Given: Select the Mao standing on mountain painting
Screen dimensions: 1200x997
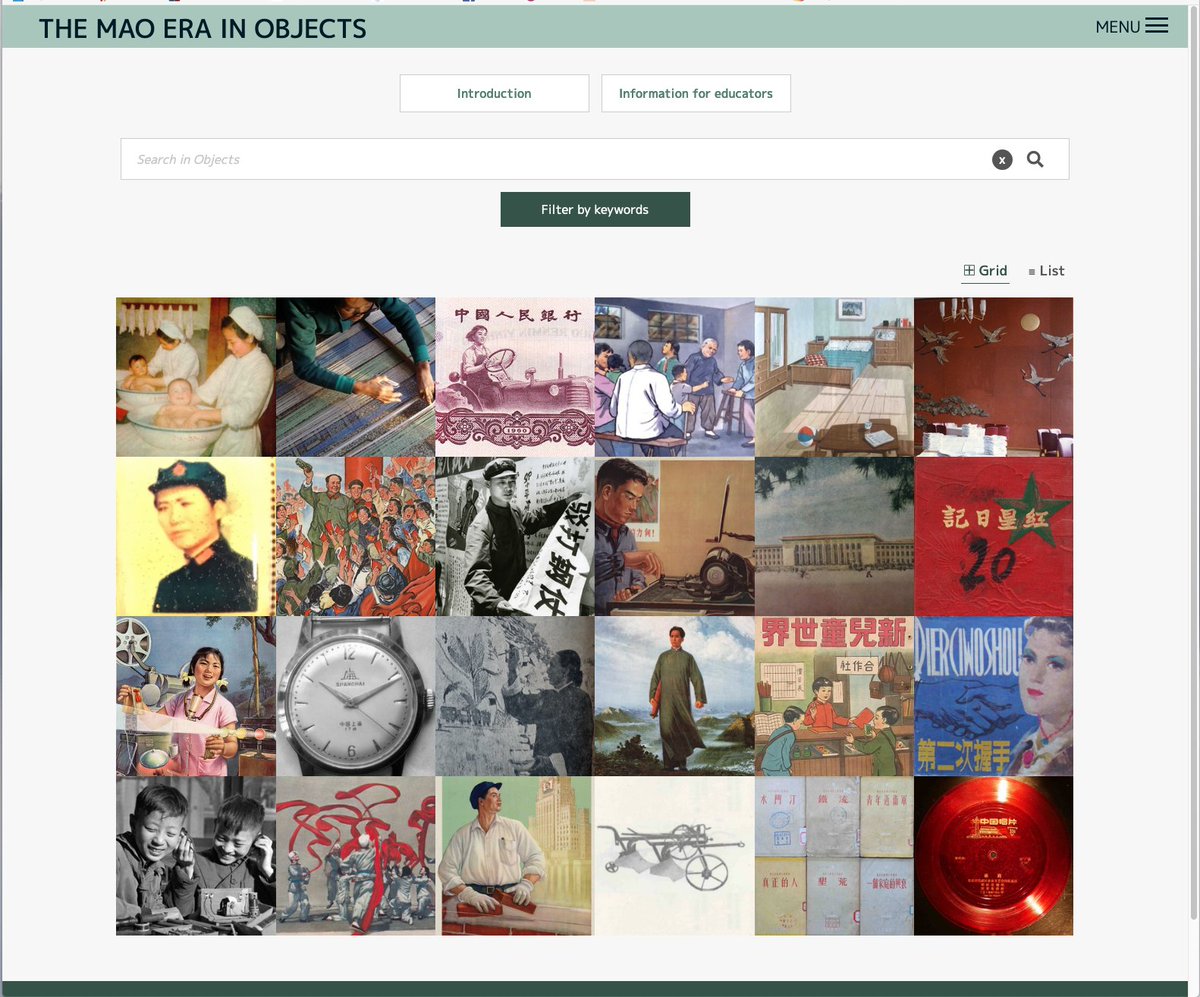Looking at the screenshot, I should tap(675, 696).
